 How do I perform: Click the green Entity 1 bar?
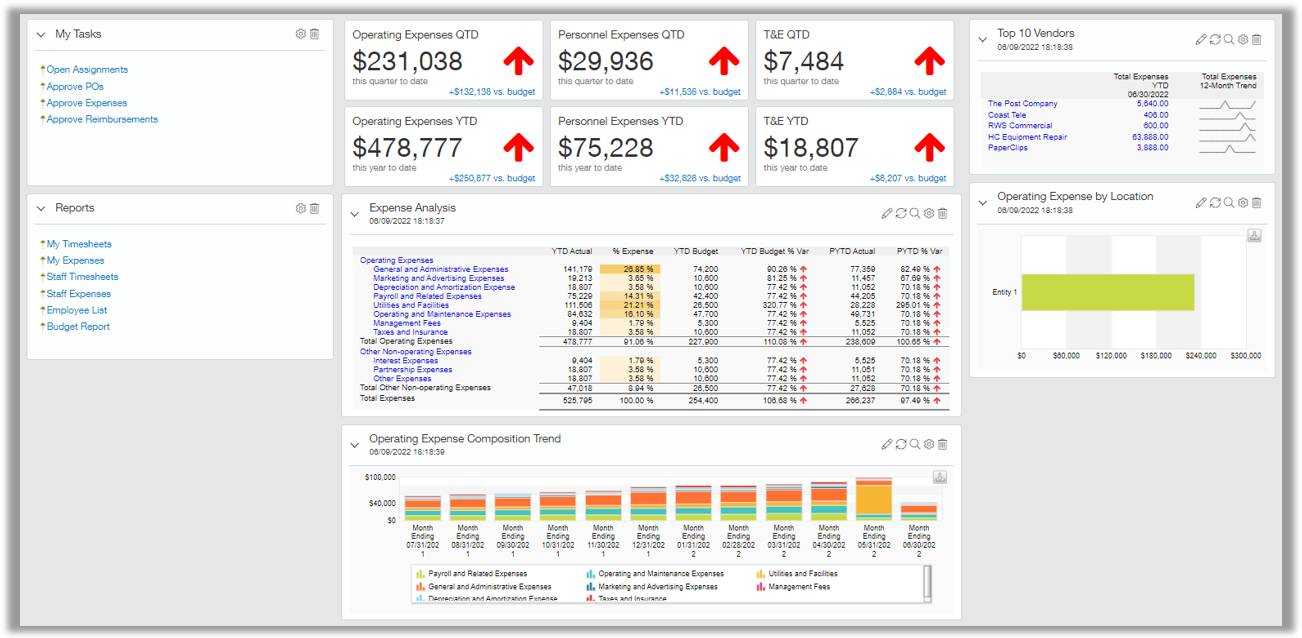(x=1107, y=292)
